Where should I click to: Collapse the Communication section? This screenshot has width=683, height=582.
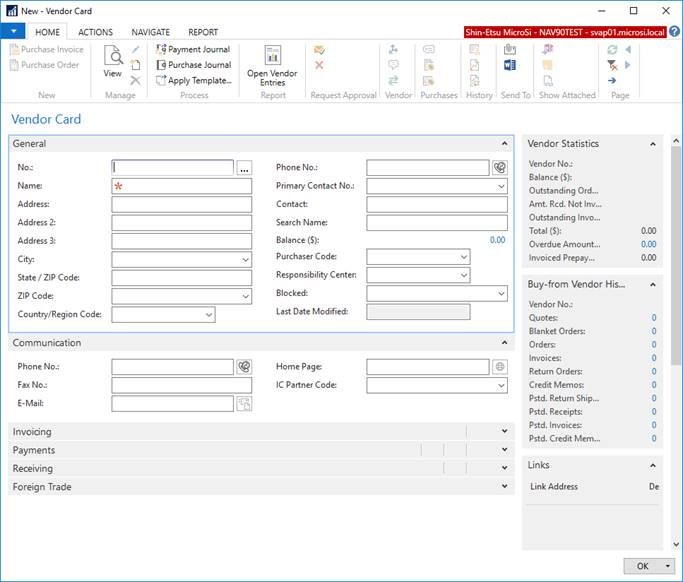click(x=504, y=343)
